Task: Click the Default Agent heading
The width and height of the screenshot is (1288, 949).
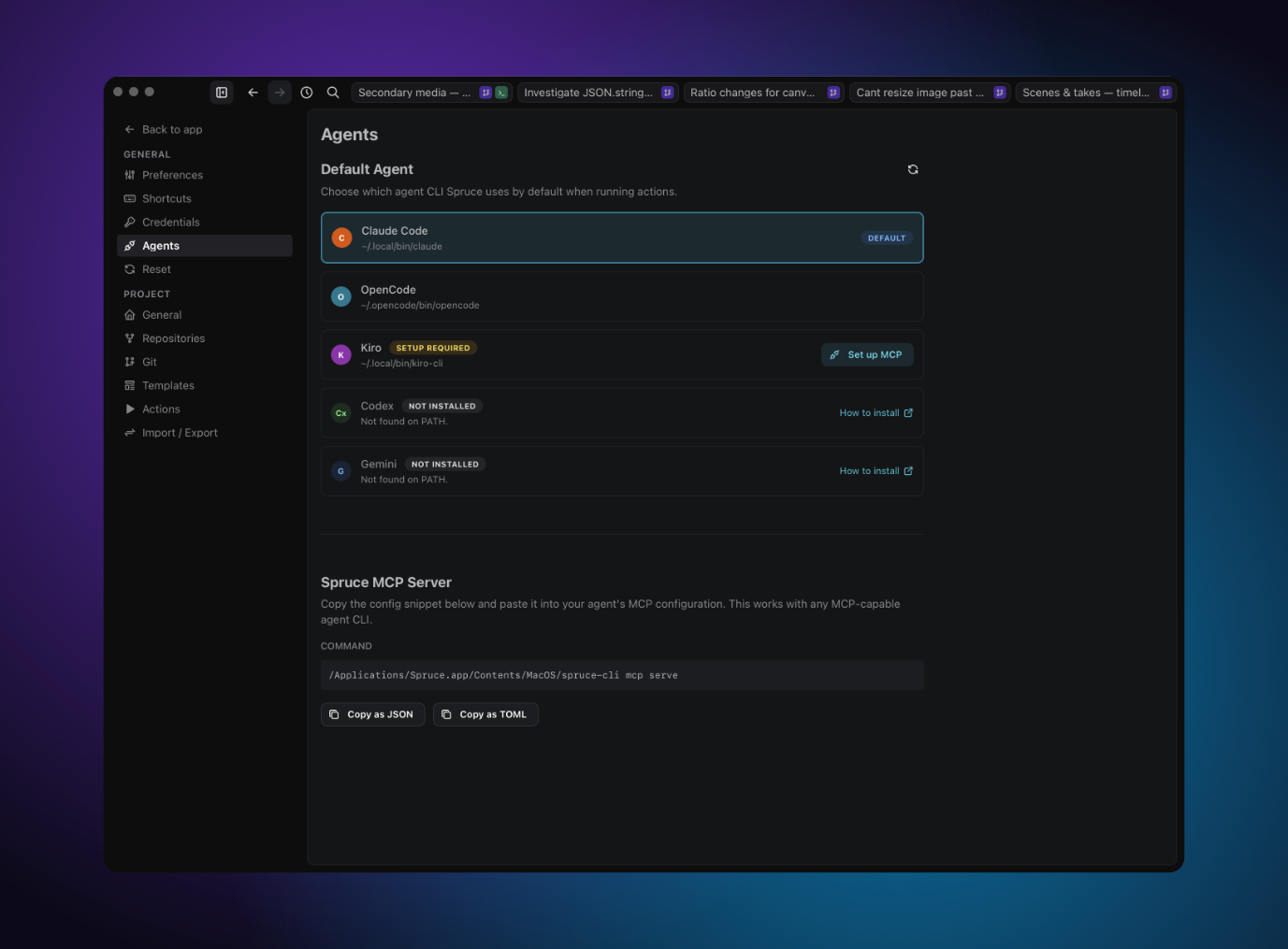Action: pos(367,169)
